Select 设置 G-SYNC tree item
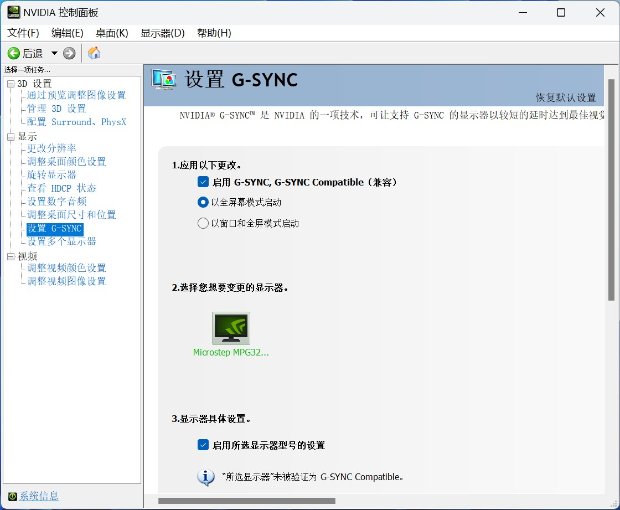 tap(55, 228)
